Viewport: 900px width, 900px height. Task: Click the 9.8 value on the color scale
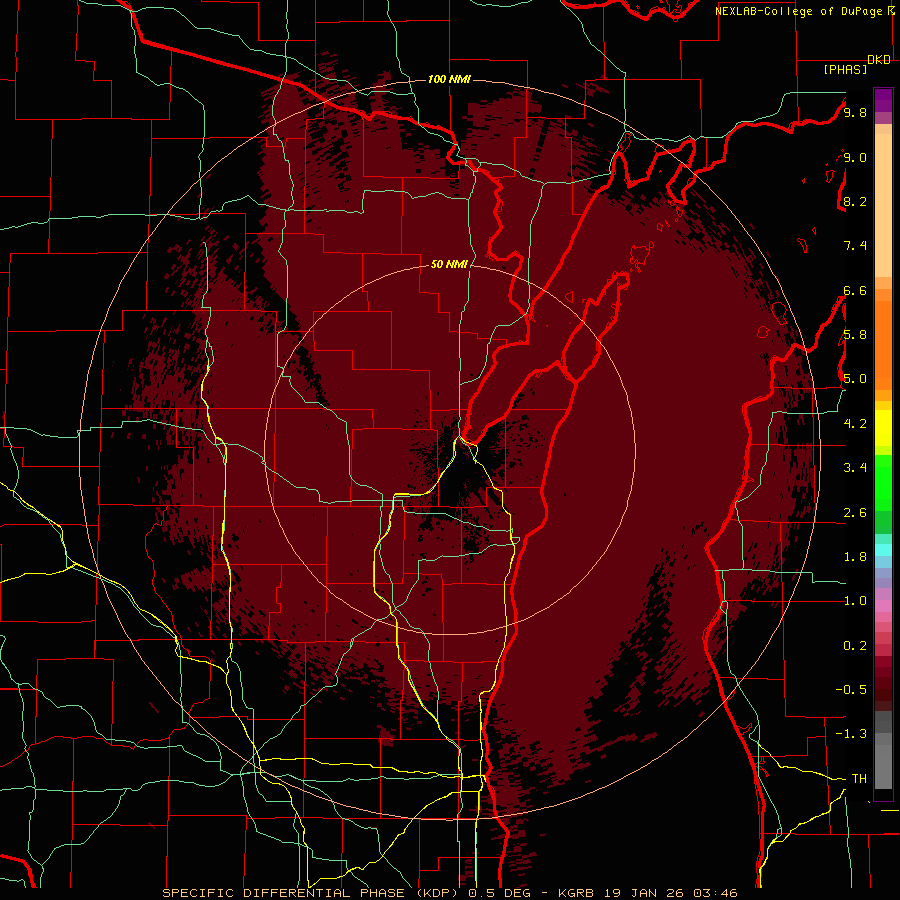[x=855, y=112]
